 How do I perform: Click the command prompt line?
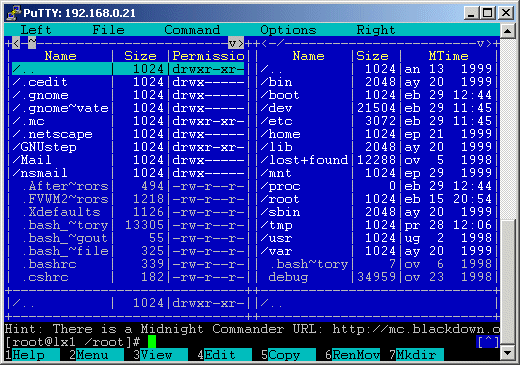pos(240,342)
